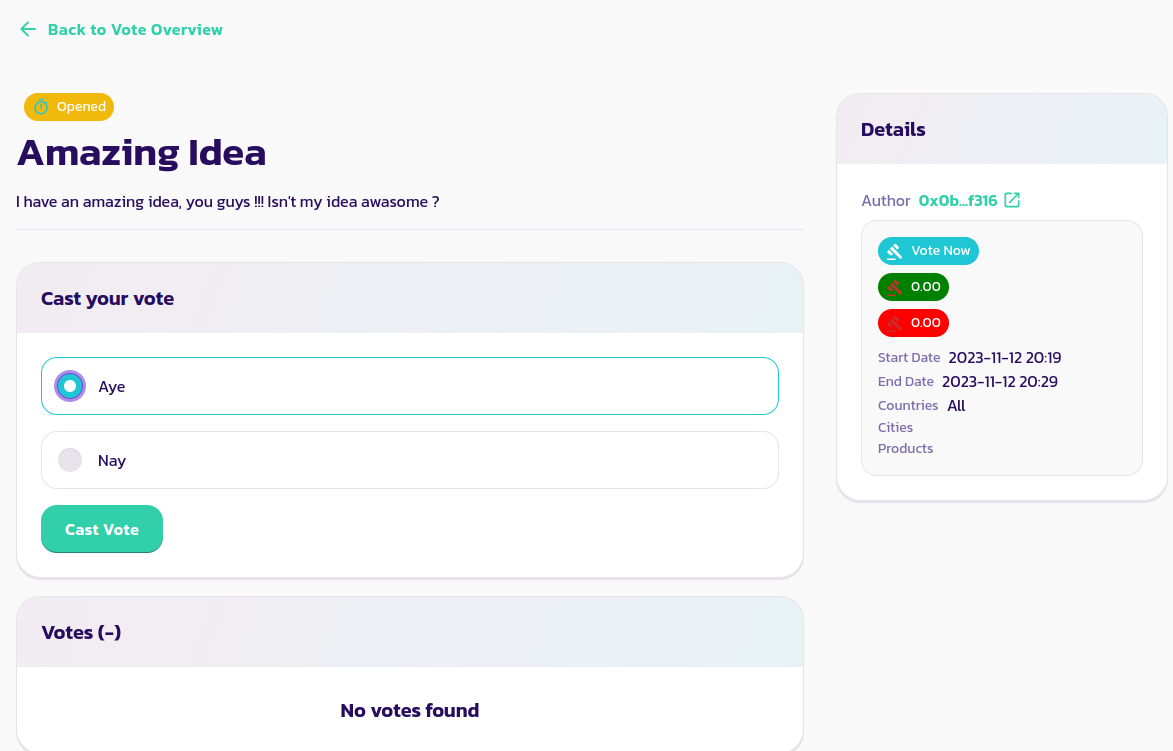Click the End Date value 2023-11-12 20:29
The height and width of the screenshot is (751, 1173).
[999, 381]
